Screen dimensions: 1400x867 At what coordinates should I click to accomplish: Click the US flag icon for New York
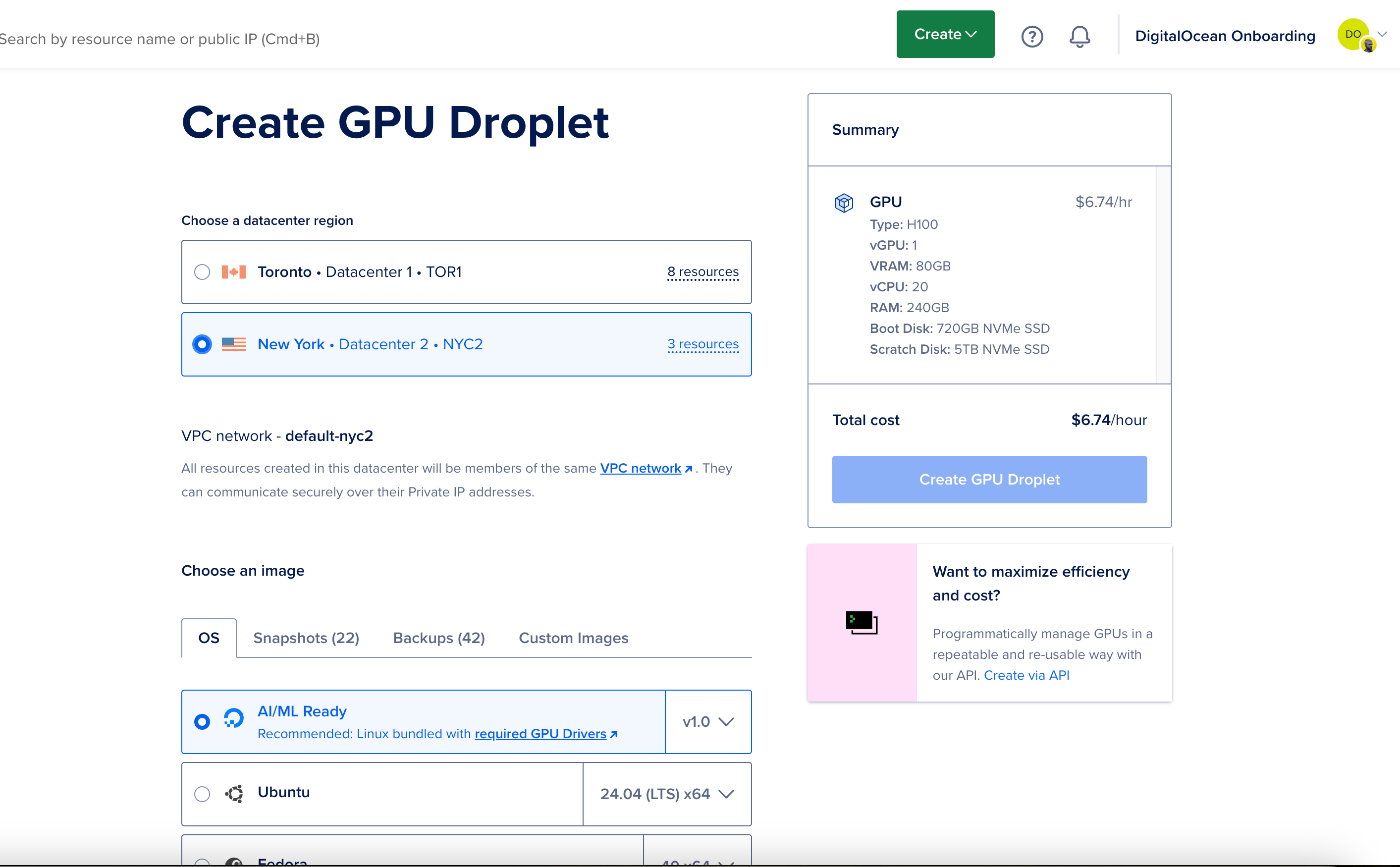pyautogui.click(x=234, y=344)
